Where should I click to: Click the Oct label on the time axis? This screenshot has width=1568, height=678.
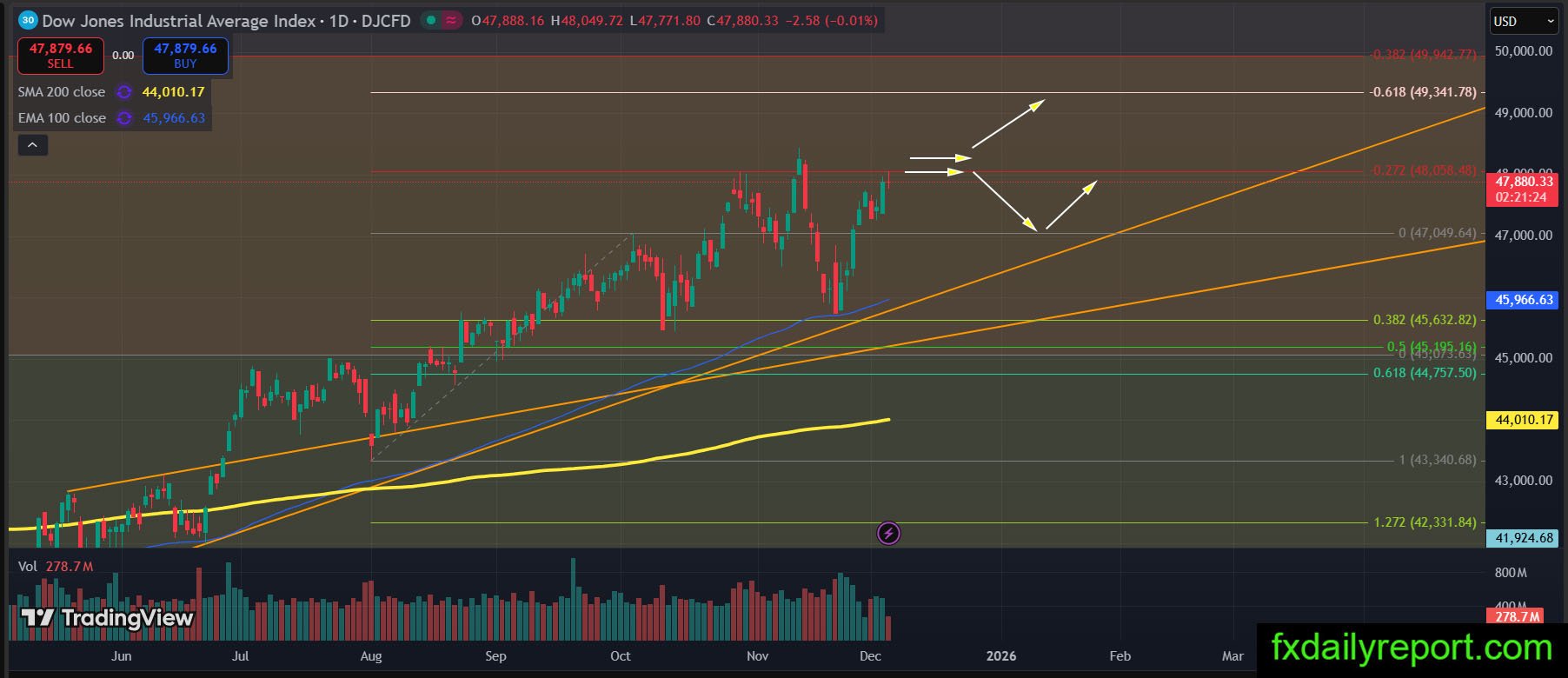(621, 656)
